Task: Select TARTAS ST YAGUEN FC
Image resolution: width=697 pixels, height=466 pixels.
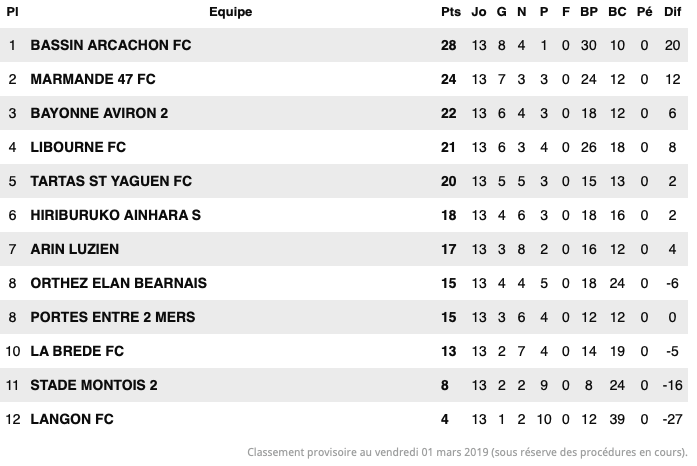Action: 111,181
